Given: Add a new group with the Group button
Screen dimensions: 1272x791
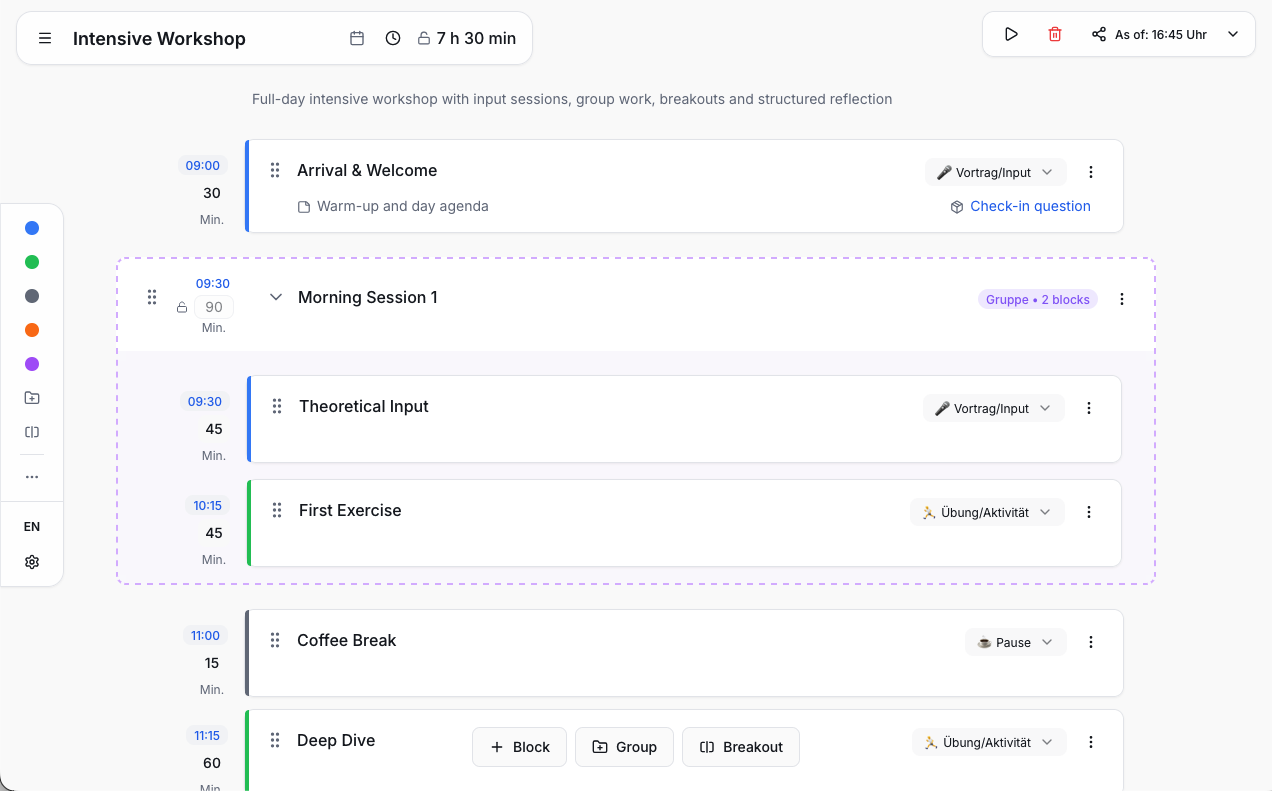Looking at the screenshot, I should coord(624,747).
